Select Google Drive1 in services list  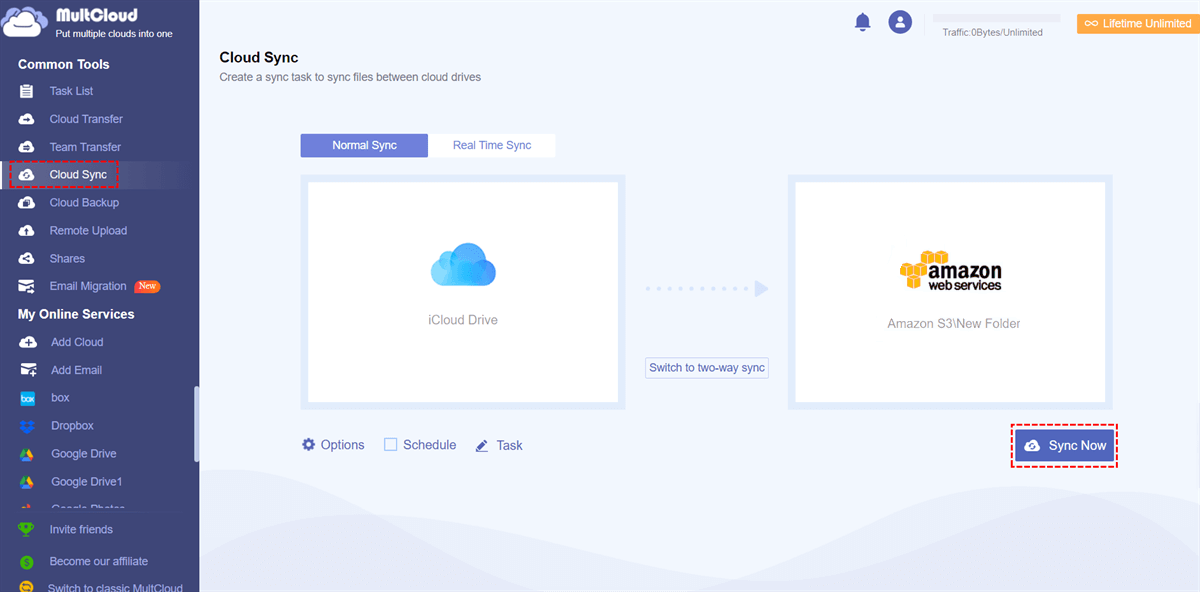pos(86,482)
